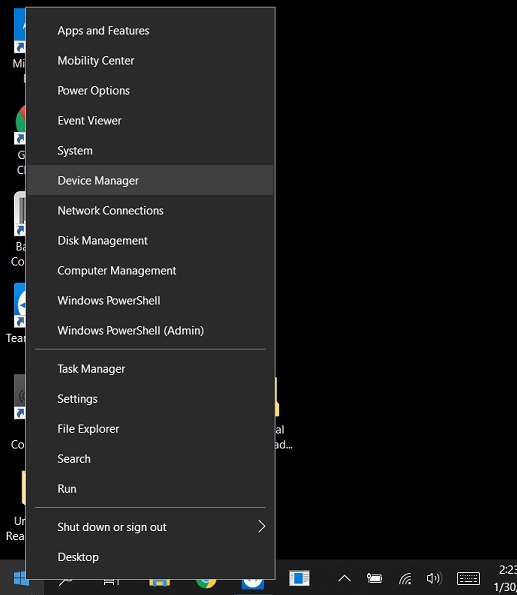Click the Windows Start button
517x595 pixels.
(x=20, y=579)
